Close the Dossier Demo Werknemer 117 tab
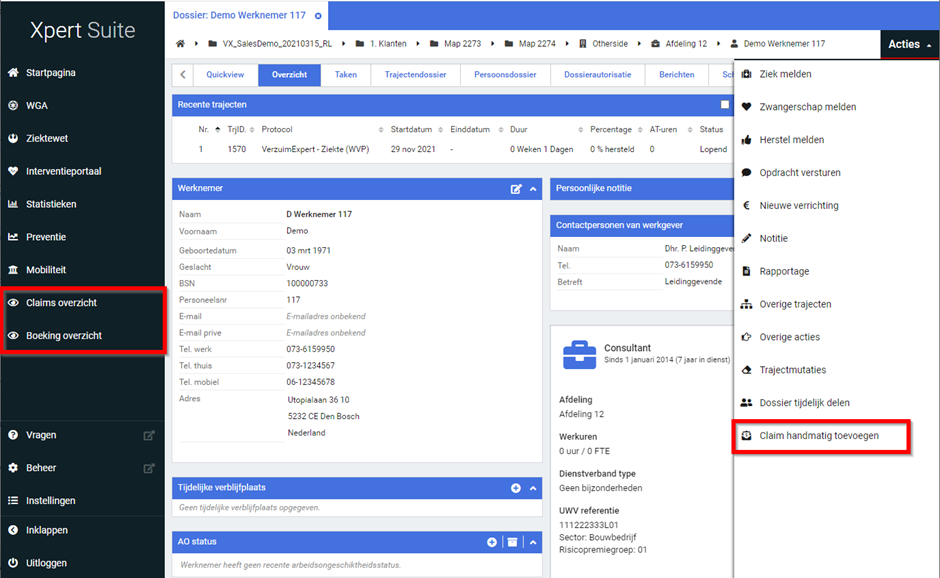Viewport: 940px width, 578px height. [318, 16]
